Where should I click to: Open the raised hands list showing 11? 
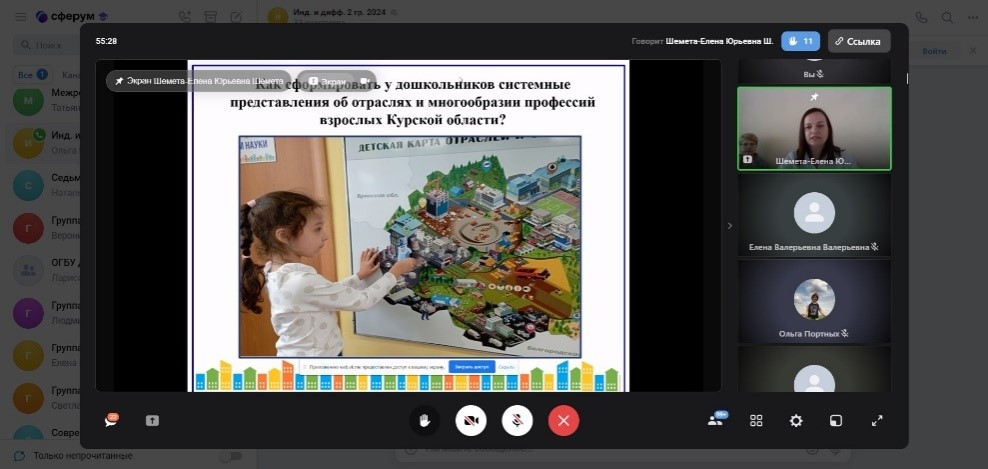[800, 41]
